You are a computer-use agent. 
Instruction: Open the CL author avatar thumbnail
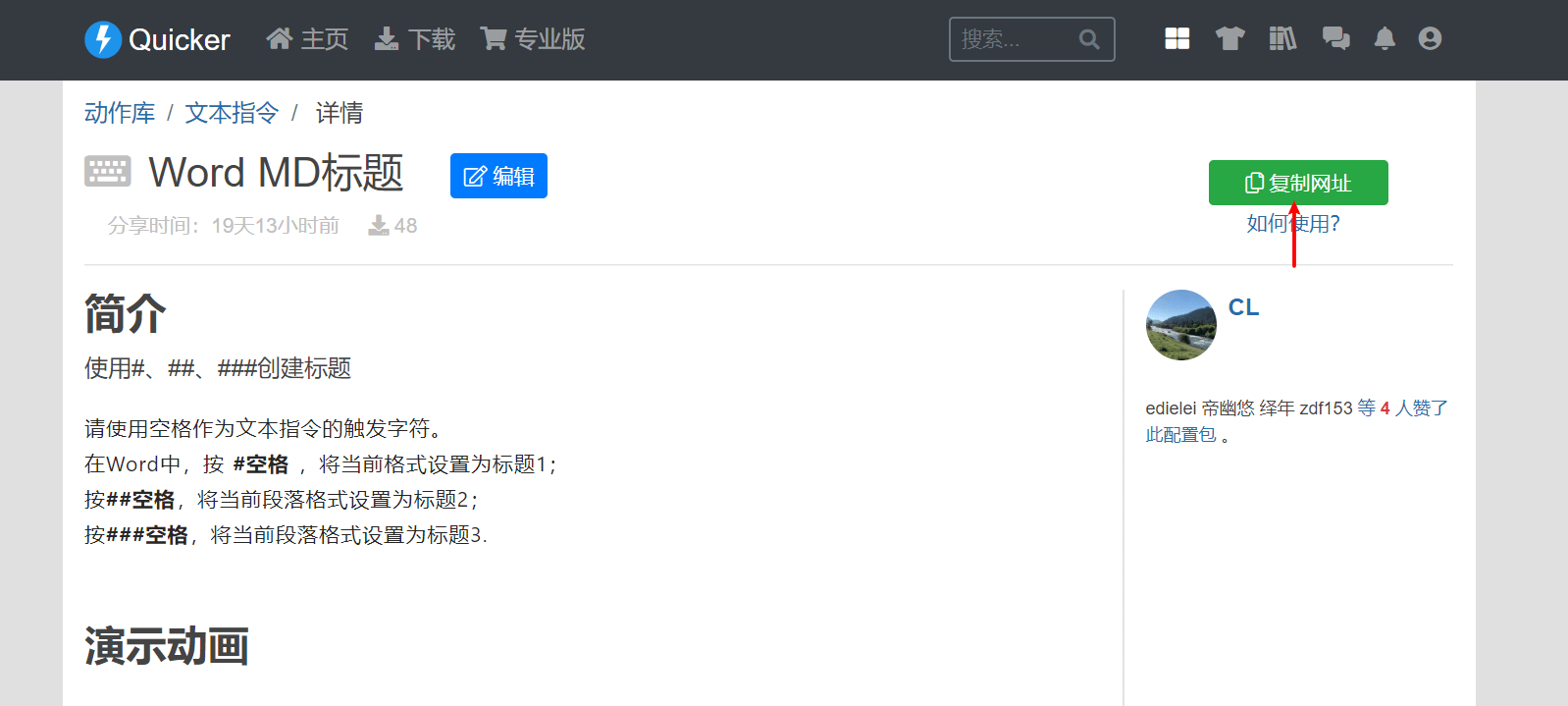click(x=1181, y=325)
